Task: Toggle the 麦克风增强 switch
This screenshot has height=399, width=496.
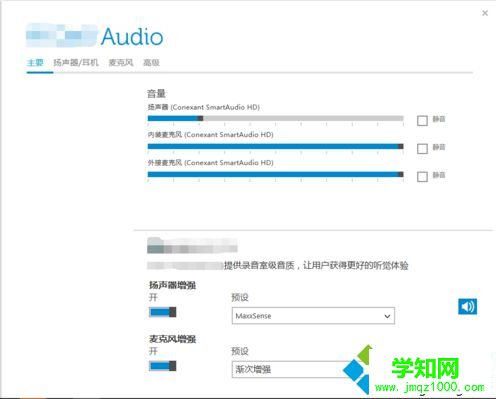Action: pyautogui.click(x=162, y=366)
